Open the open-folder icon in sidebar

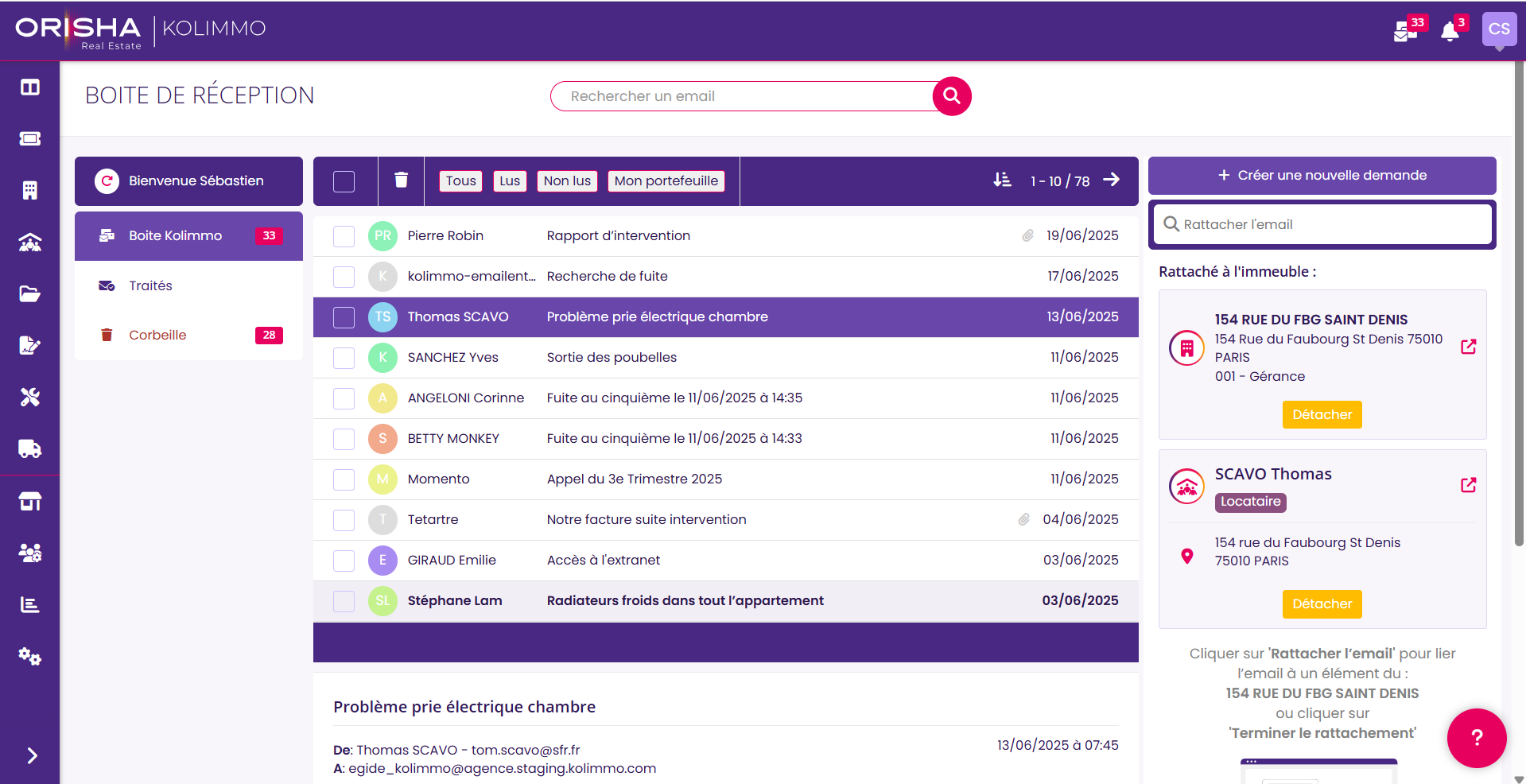click(30, 294)
